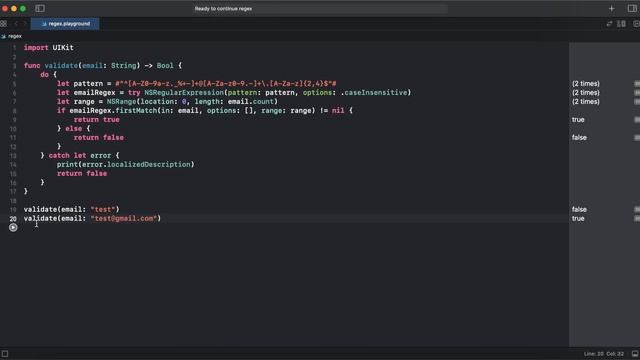The width and height of the screenshot is (640, 360).
Task: Show result for validate "test" line
Action: coord(637,209)
